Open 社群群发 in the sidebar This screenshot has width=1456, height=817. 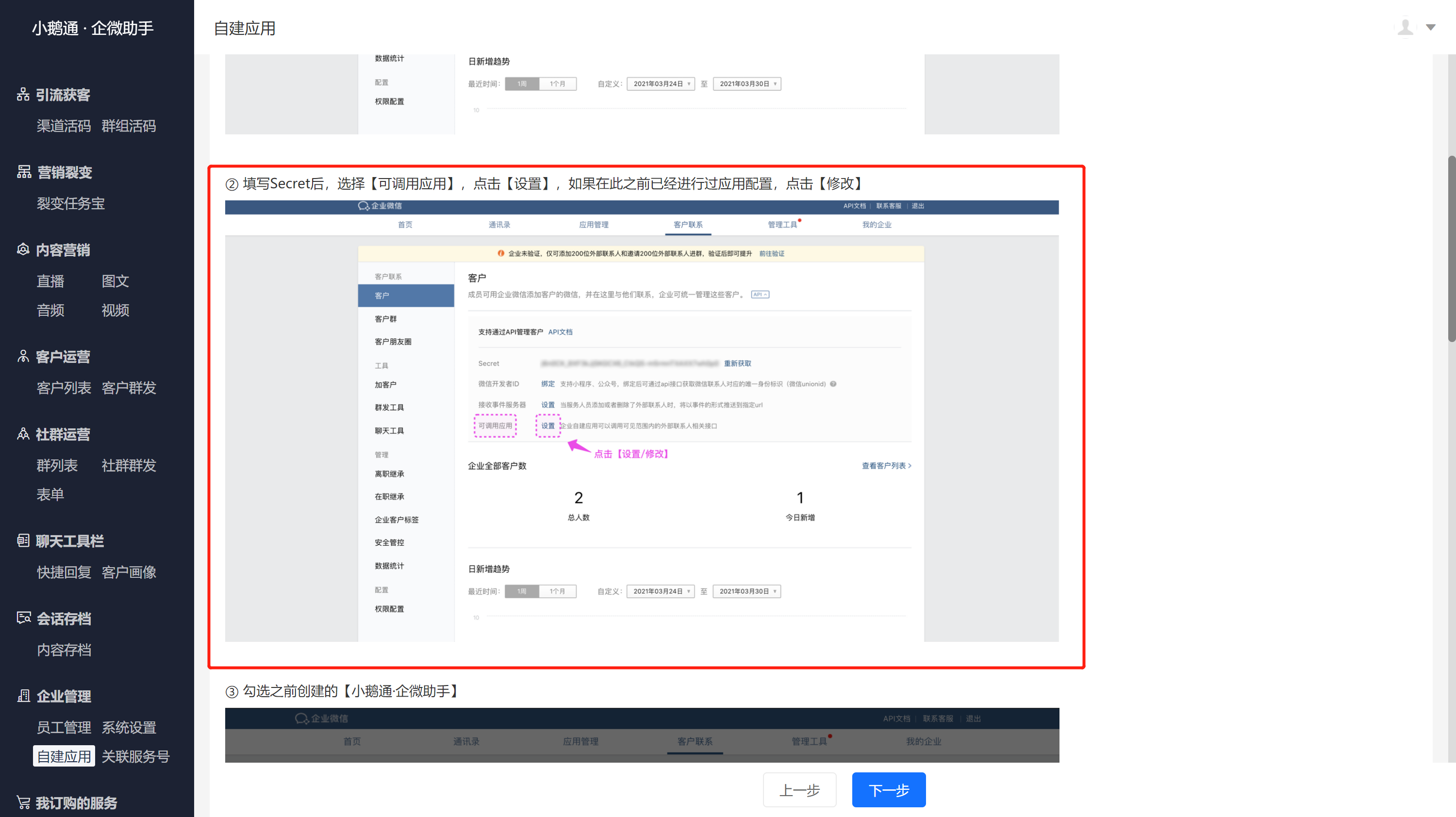tap(129, 465)
